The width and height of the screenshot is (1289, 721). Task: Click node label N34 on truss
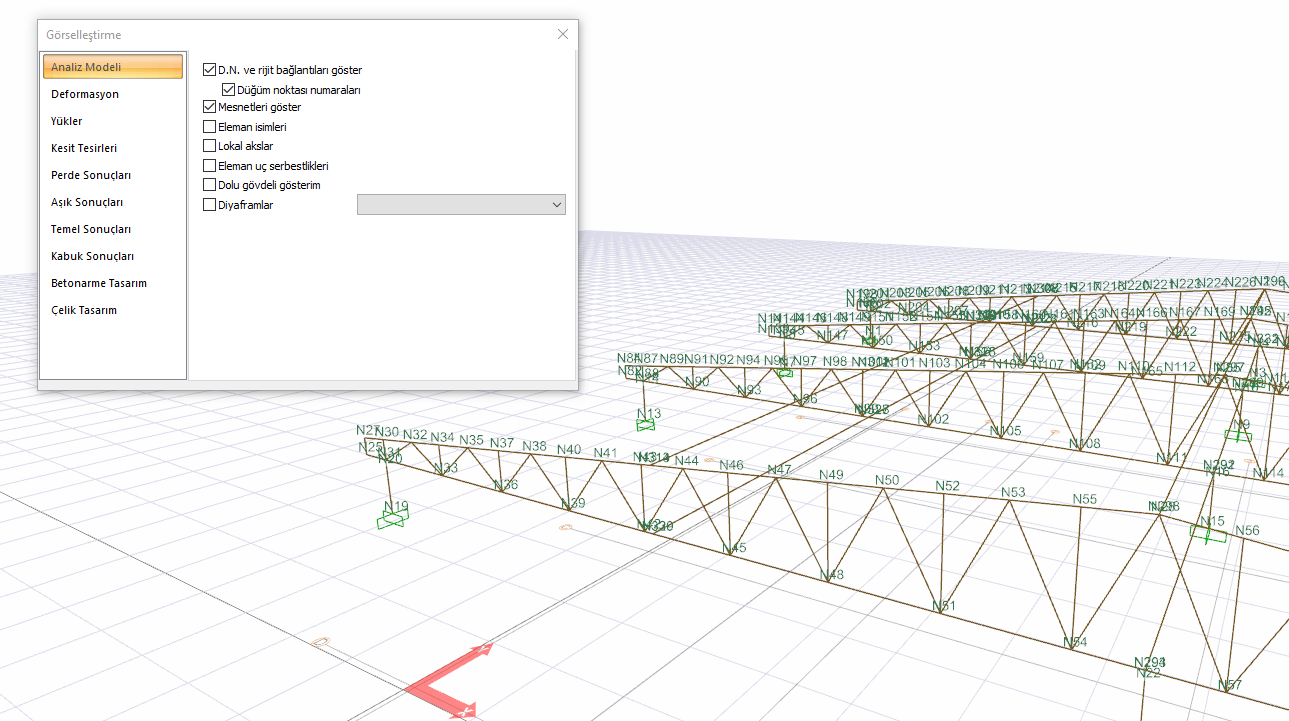[443, 437]
